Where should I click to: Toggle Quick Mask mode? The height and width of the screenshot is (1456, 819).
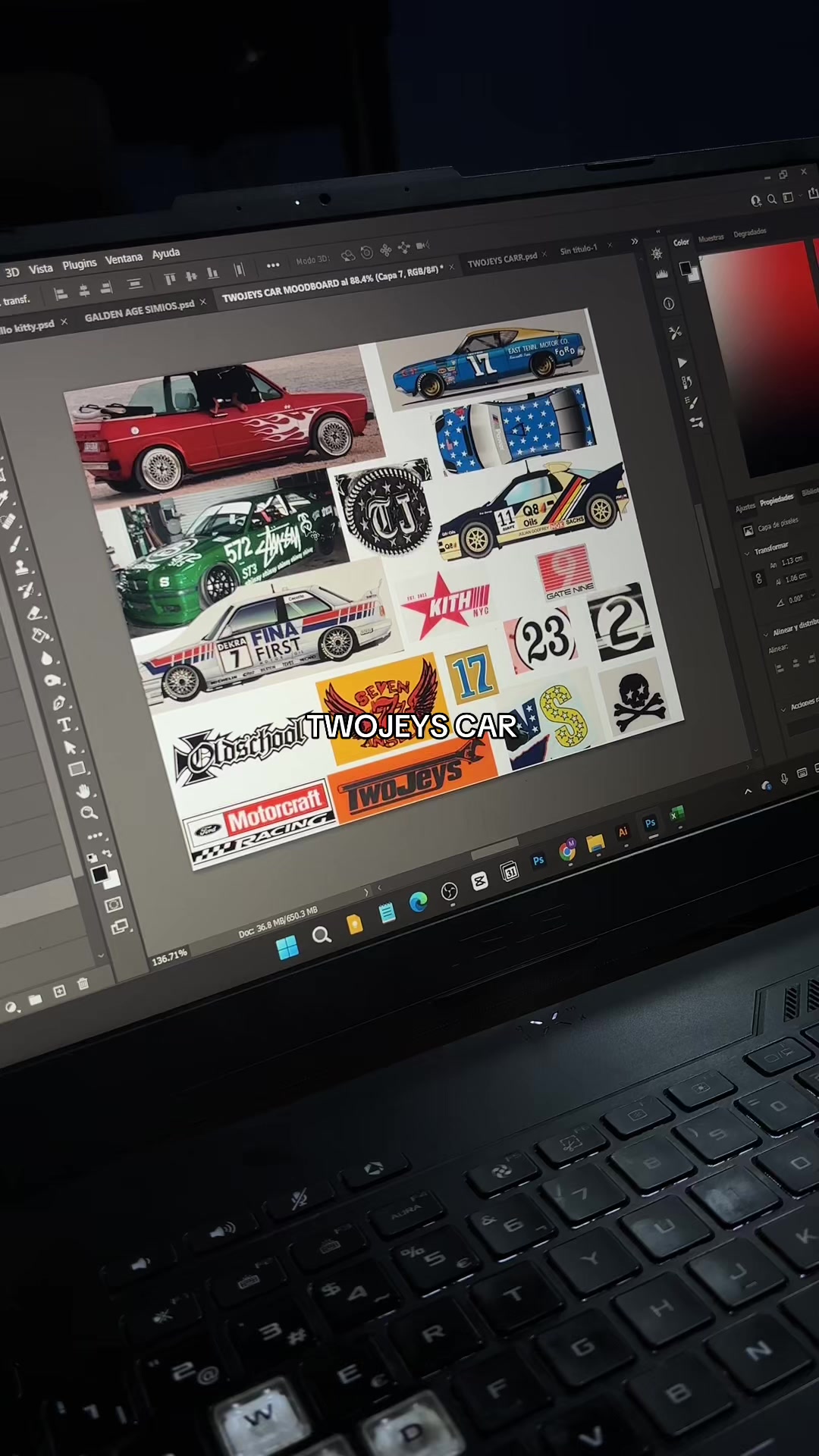pyautogui.click(x=114, y=904)
